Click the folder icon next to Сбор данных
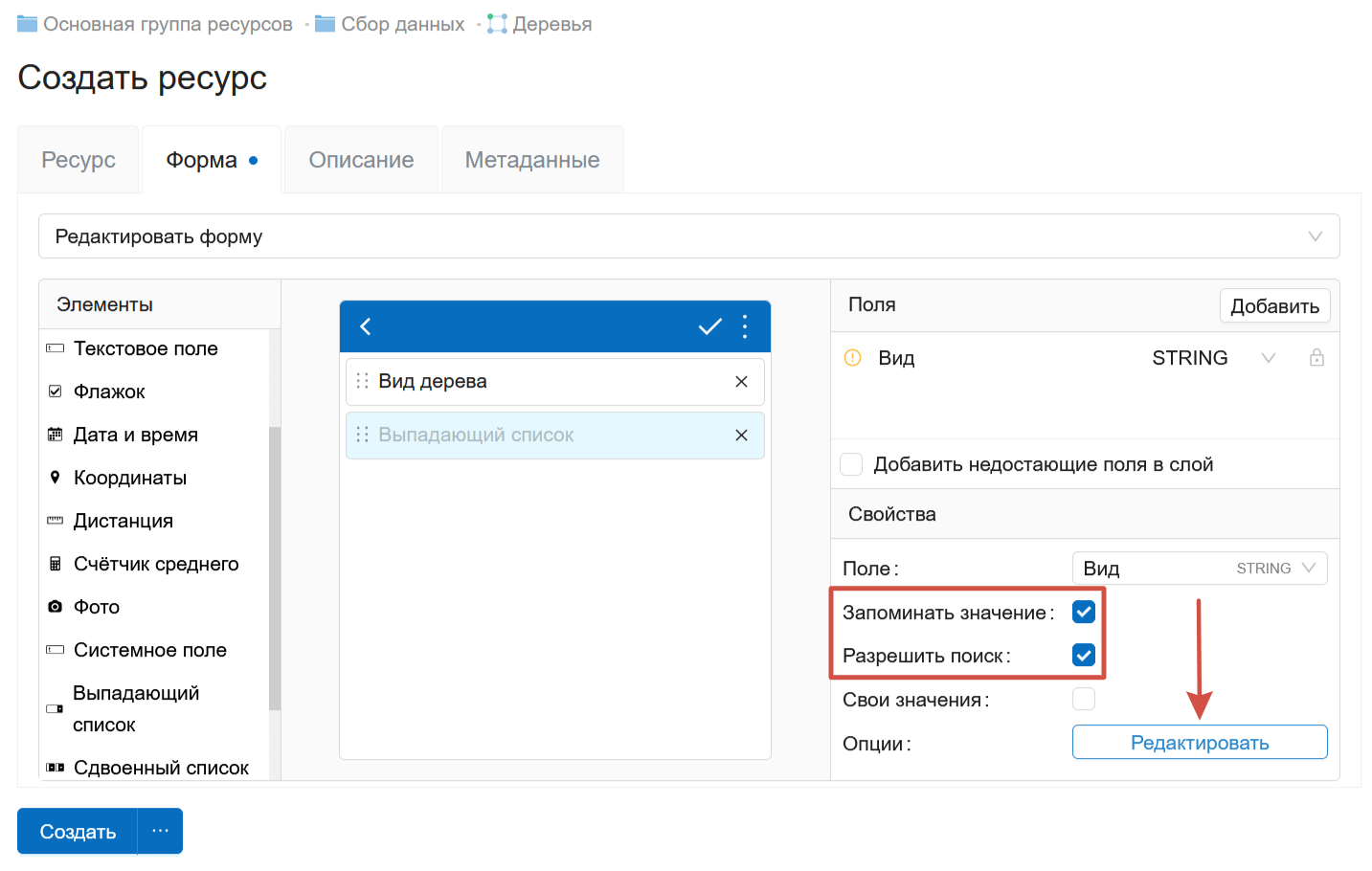The height and width of the screenshot is (871, 1372). 323,23
